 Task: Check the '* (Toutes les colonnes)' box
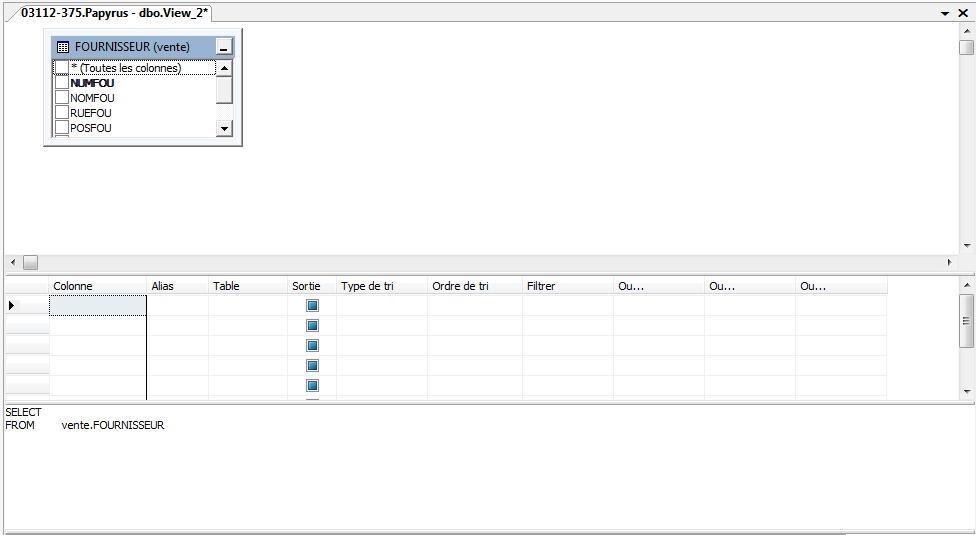tap(62, 68)
